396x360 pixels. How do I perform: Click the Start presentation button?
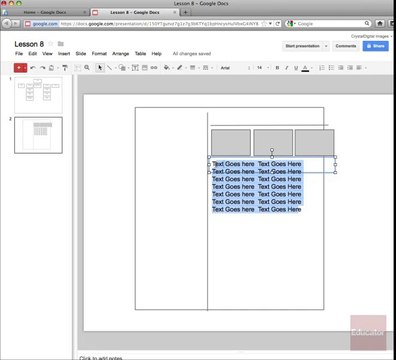(302, 46)
